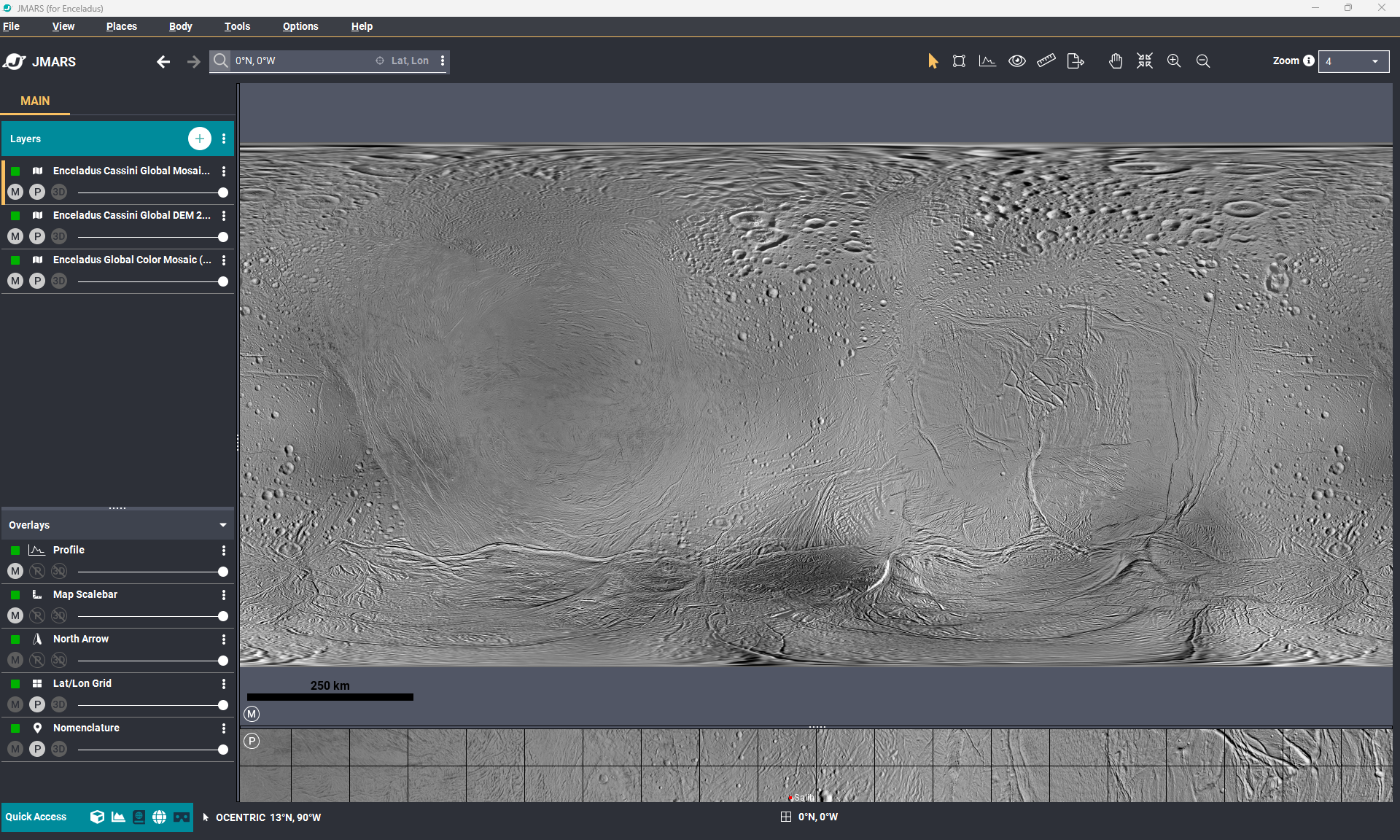Click the Quick Access globe icon
The height and width of the screenshot is (840, 1400).
159,817
